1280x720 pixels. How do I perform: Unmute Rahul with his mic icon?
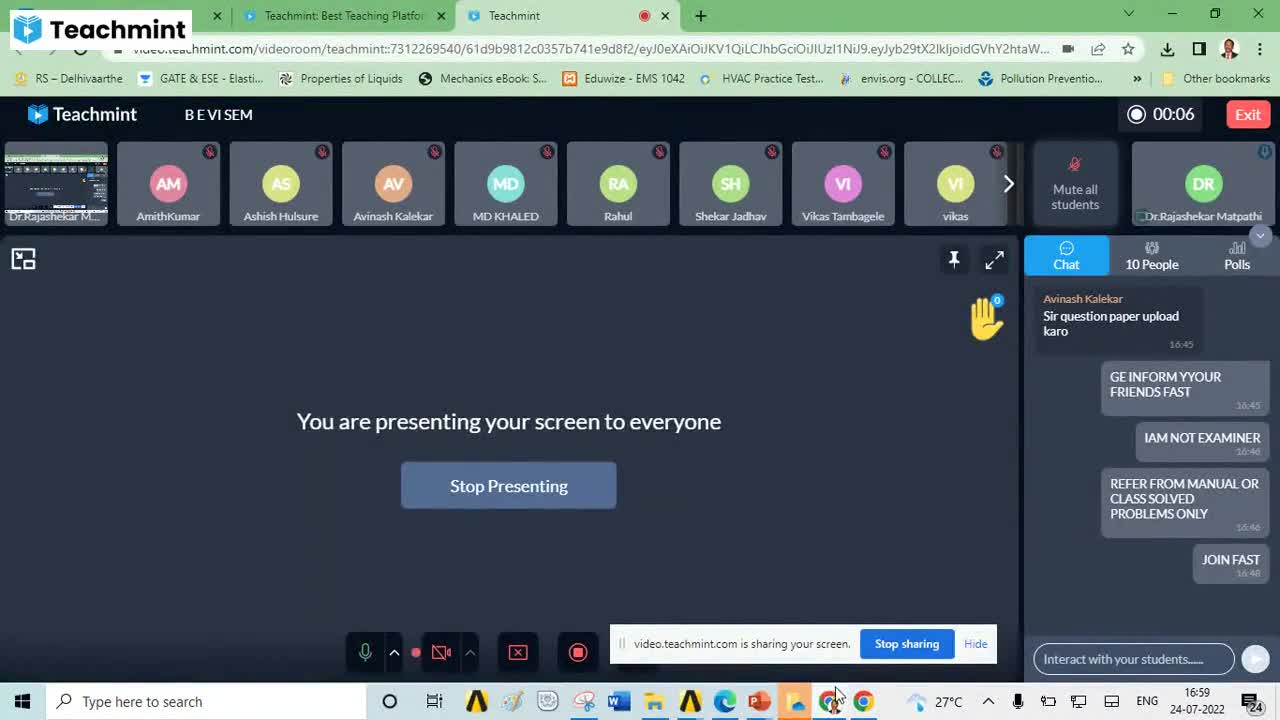pos(659,152)
